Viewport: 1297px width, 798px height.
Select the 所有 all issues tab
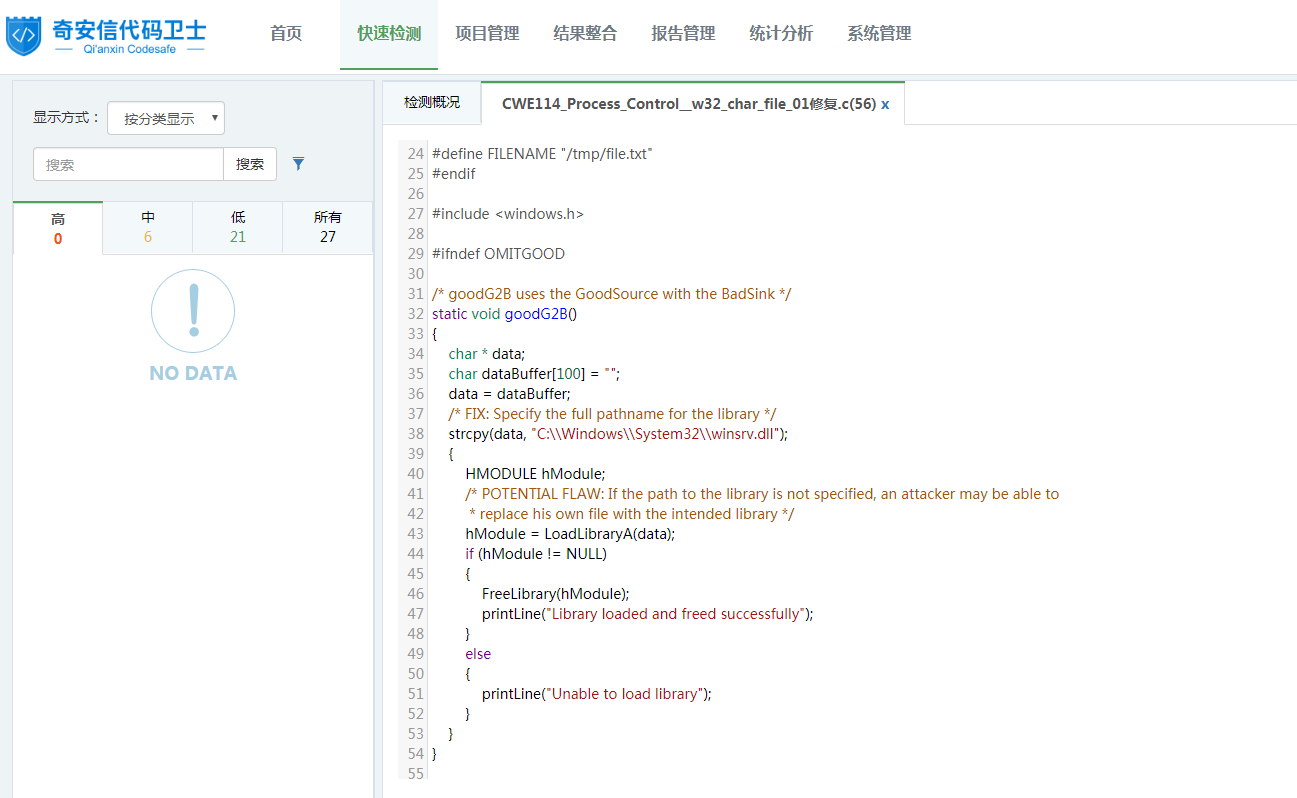click(328, 228)
